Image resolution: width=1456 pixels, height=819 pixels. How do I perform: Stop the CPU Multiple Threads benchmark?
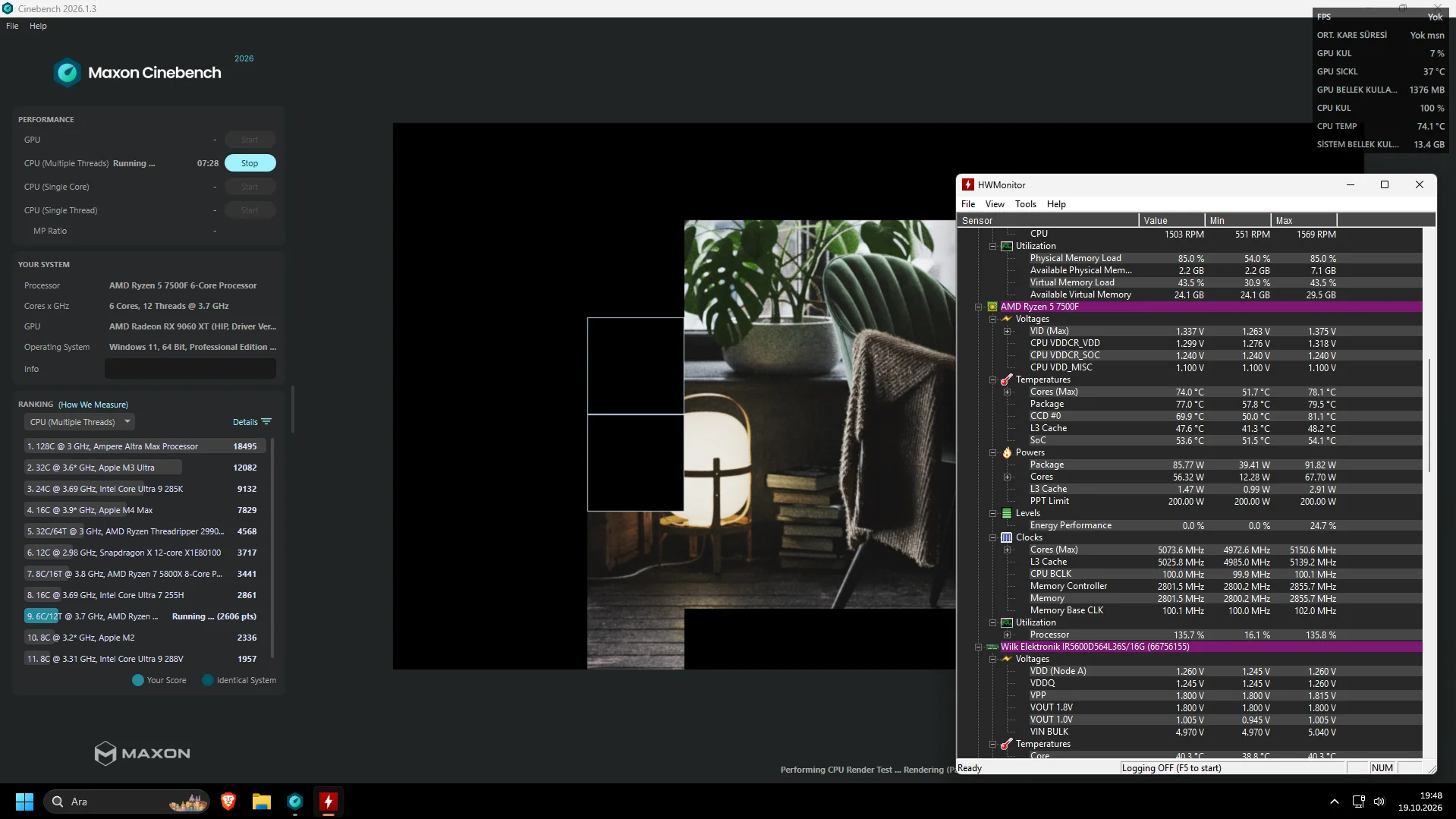(250, 163)
